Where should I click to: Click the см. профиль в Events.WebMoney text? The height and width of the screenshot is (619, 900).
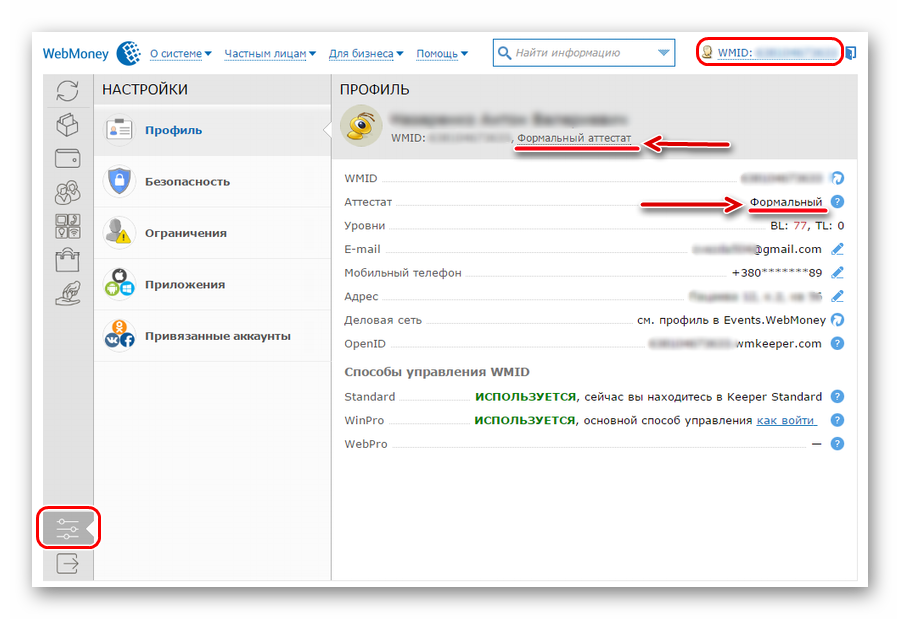click(731, 320)
